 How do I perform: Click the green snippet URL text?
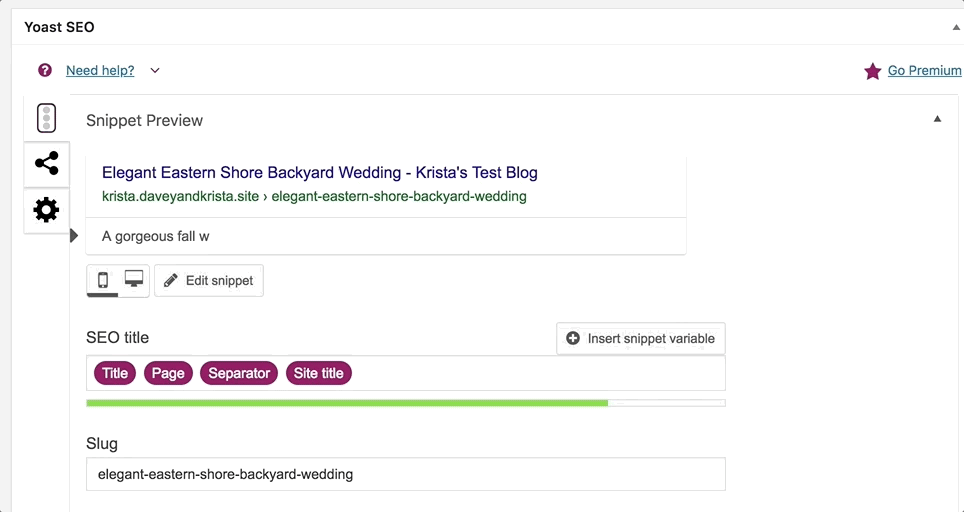tap(314, 197)
